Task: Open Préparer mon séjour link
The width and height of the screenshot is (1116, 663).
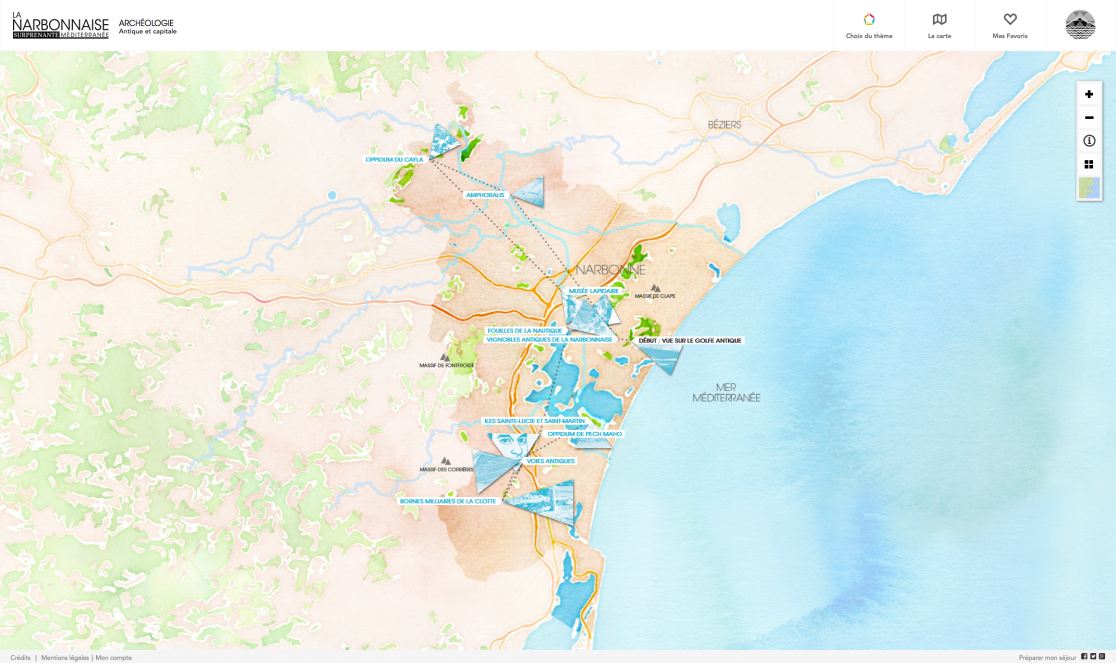Action: click(x=1047, y=657)
